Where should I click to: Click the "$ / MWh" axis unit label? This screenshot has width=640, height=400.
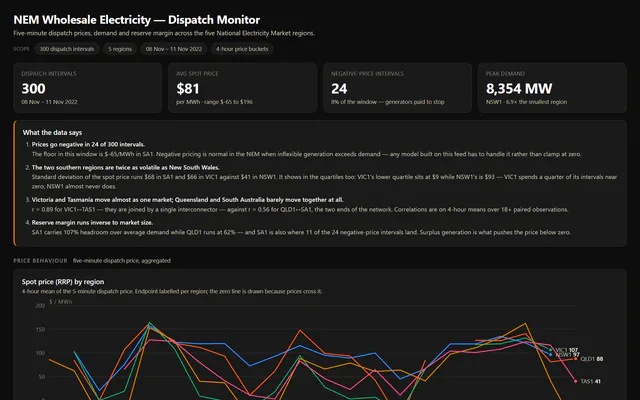(60, 302)
